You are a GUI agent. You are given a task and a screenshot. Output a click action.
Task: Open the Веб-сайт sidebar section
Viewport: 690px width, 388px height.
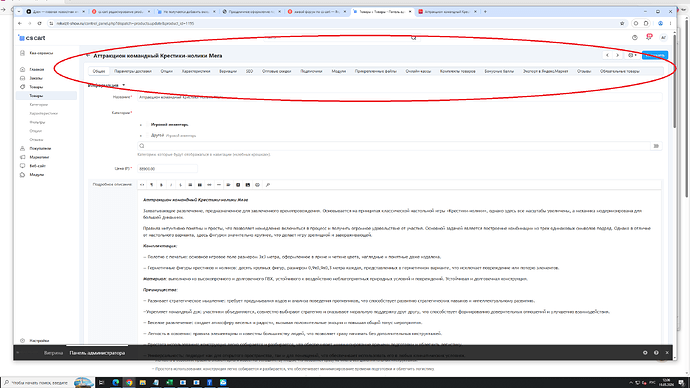pyautogui.click(x=37, y=166)
